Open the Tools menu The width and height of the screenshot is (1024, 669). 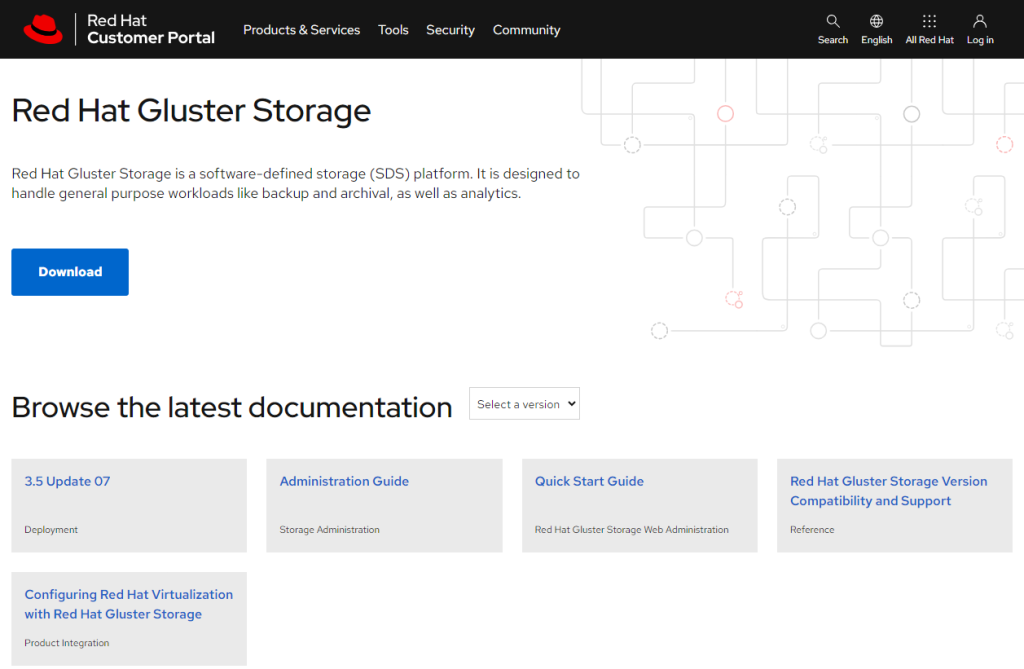(x=393, y=30)
